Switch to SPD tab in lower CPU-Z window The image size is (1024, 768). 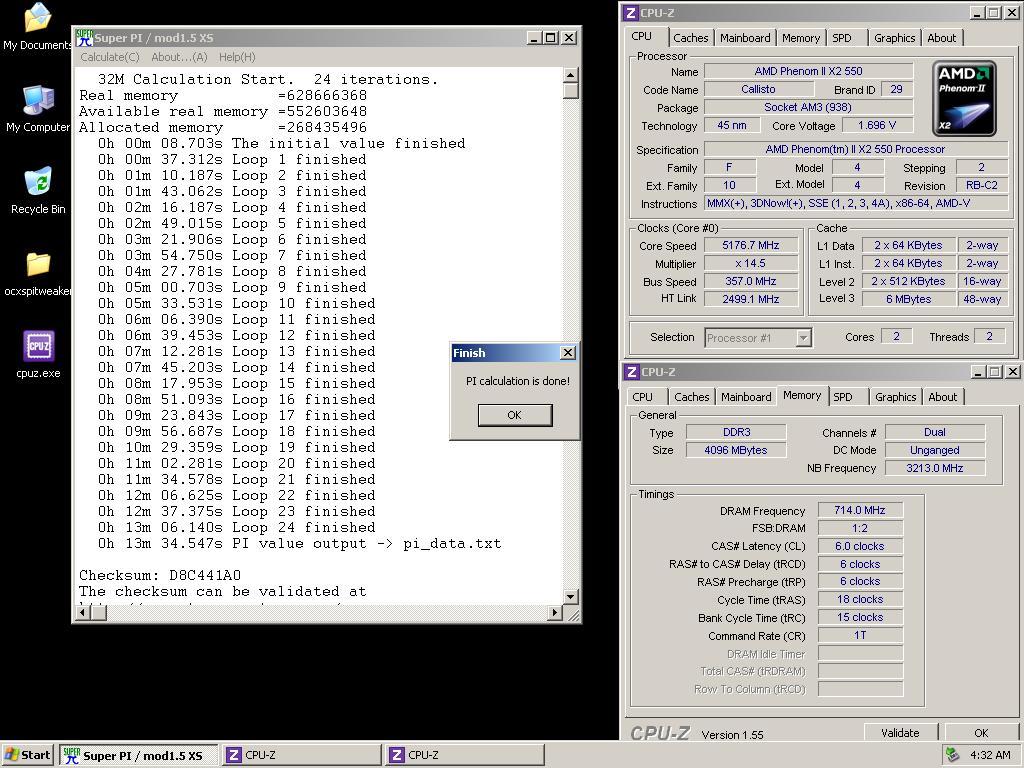842,397
